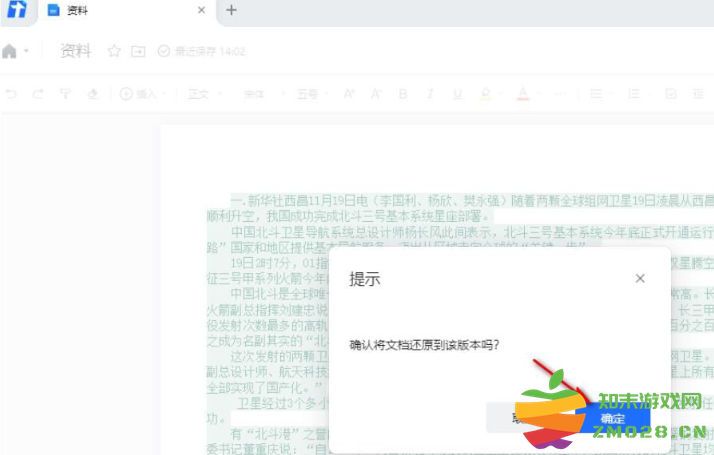Star the document as a favorite
The image size is (714, 455).
pos(114,51)
